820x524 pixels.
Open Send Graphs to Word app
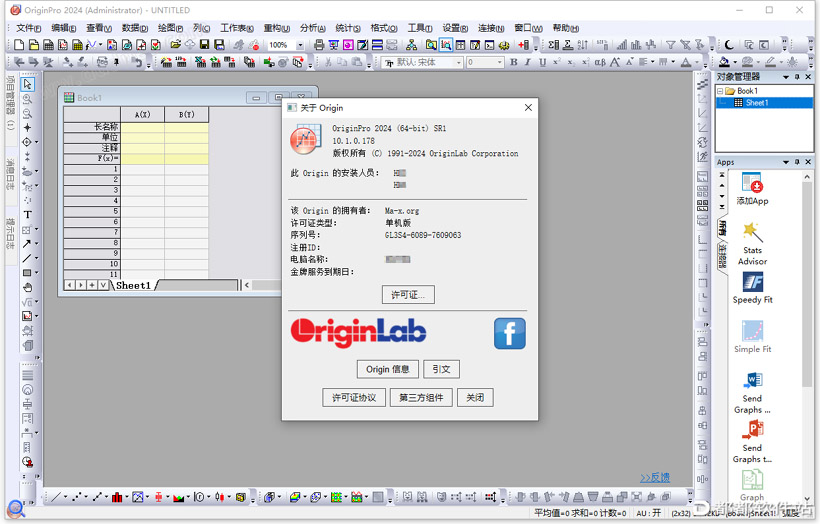(752, 392)
